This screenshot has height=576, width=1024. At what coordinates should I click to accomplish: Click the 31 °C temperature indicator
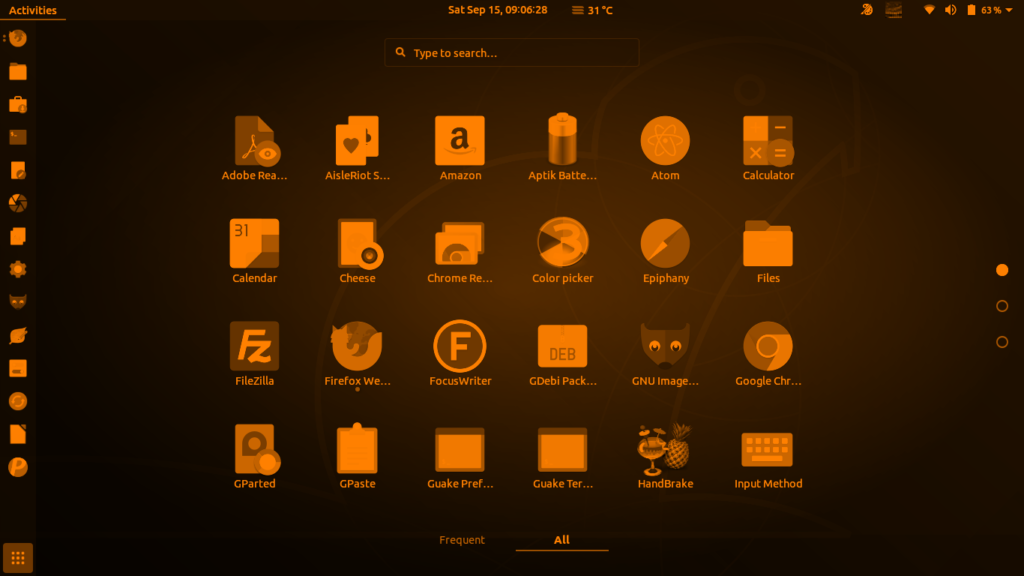click(x=592, y=10)
